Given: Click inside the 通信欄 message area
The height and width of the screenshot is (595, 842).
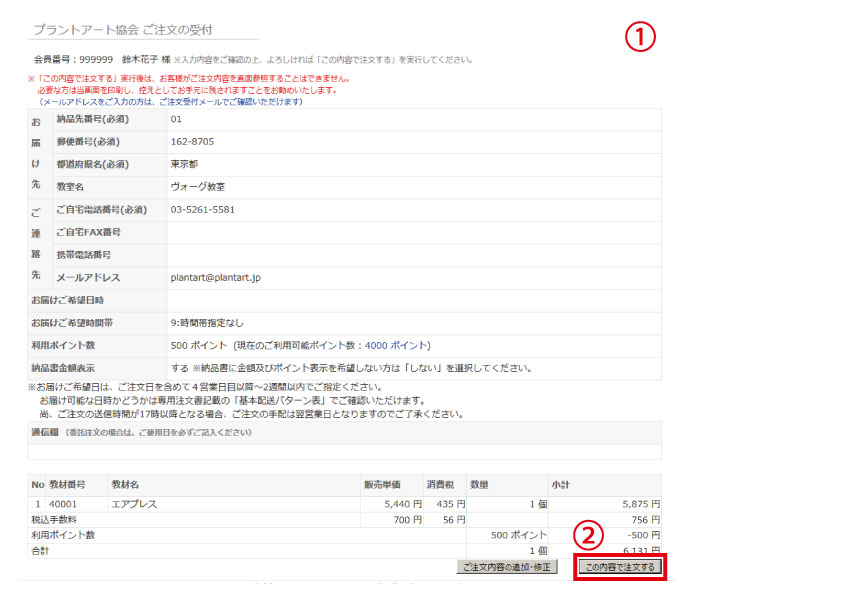Looking at the screenshot, I should point(344,451).
